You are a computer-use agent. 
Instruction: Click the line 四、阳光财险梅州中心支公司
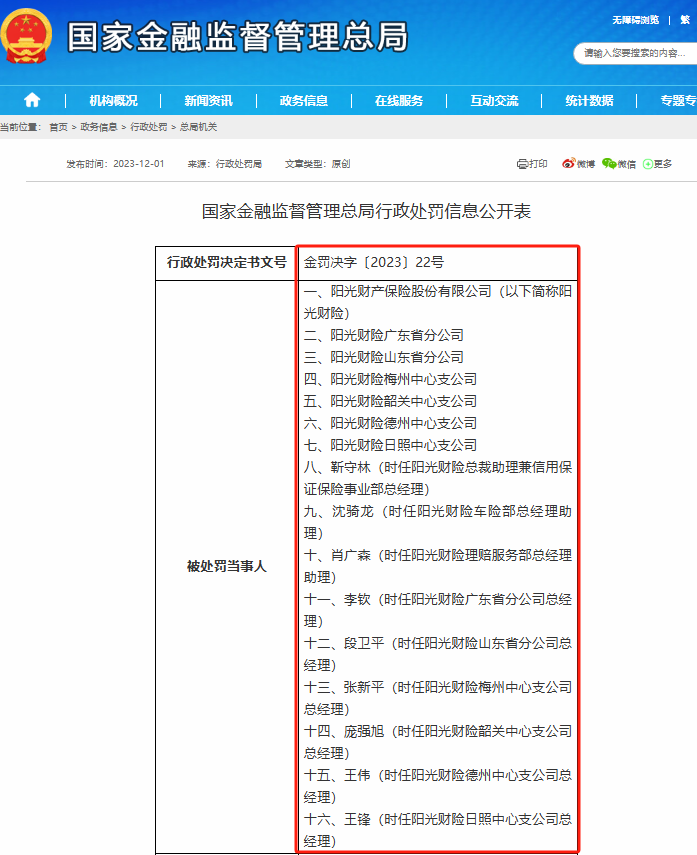tap(390, 379)
